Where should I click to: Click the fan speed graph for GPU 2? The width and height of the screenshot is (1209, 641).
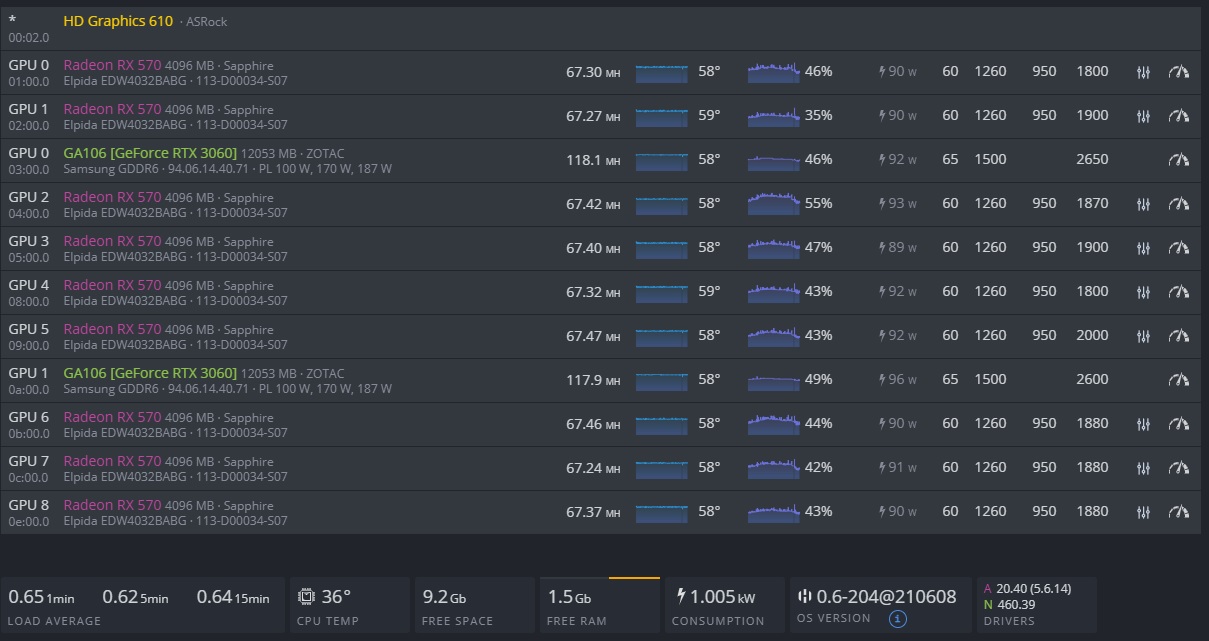pos(773,203)
